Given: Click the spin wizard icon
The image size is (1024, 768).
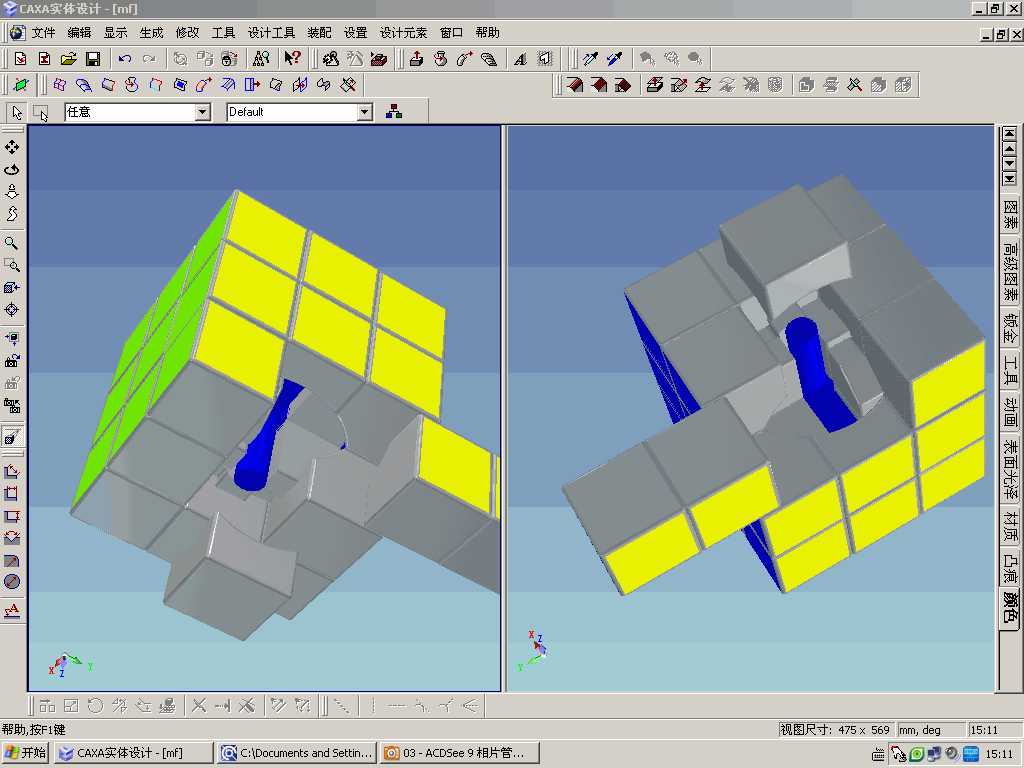Looking at the screenshot, I should click(x=441, y=59).
